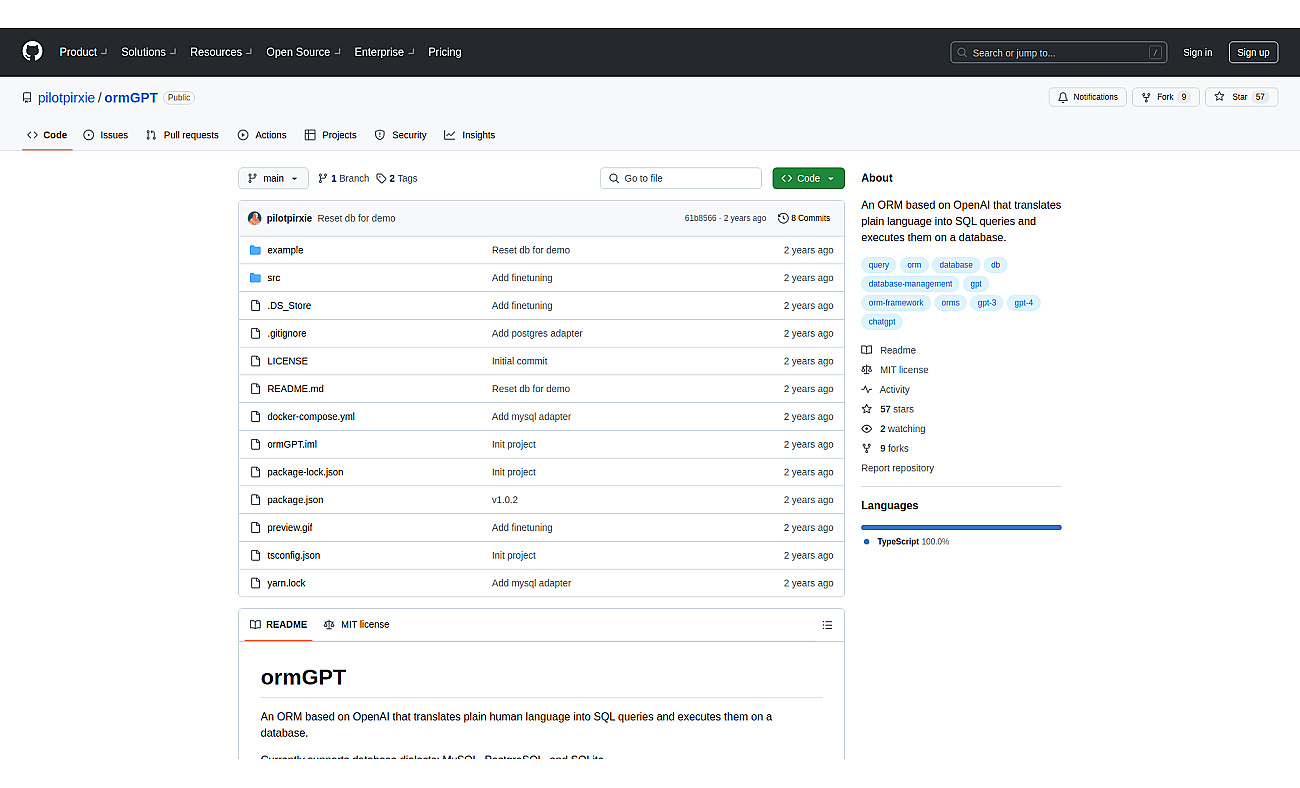Click the Readme book icon in About
The height and width of the screenshot is (788, 1300).
867,350
